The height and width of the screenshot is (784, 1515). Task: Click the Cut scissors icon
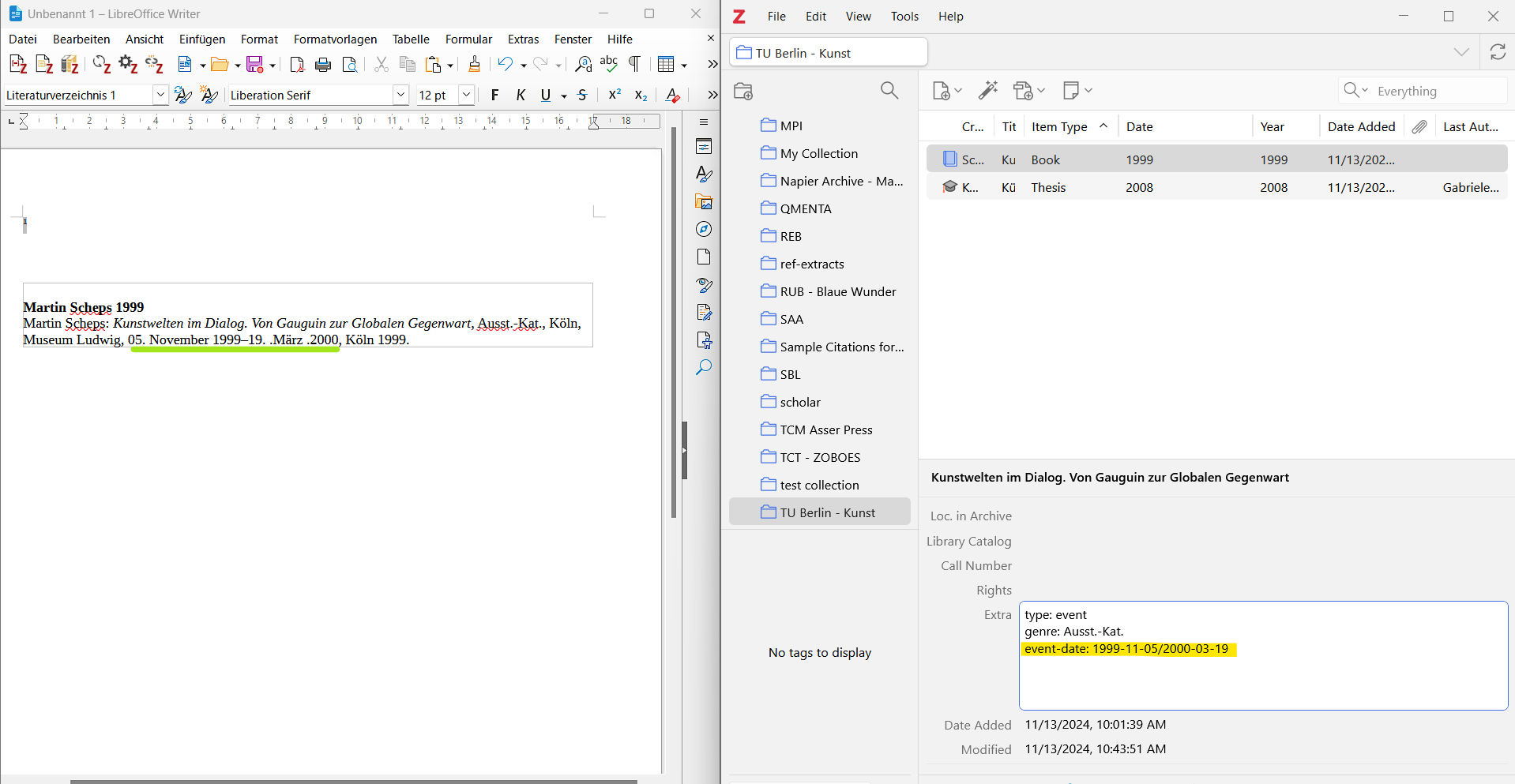[382, 65]
